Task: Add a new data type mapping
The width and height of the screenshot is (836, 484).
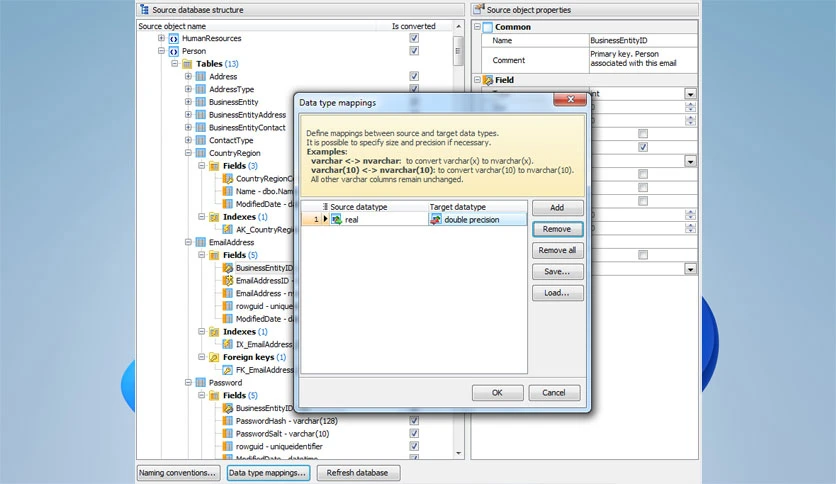Action: tap(557, 208)
